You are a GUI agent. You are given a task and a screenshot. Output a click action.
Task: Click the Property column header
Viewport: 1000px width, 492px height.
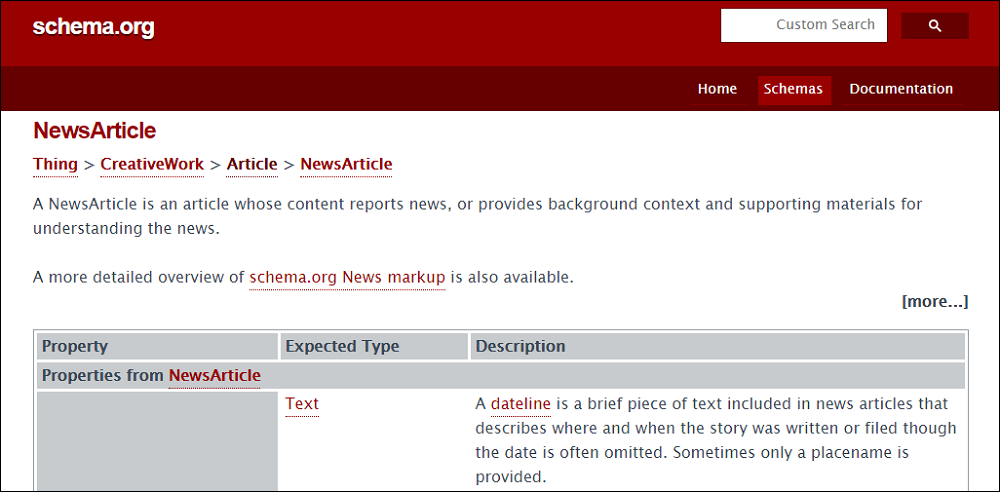(158, 347)
